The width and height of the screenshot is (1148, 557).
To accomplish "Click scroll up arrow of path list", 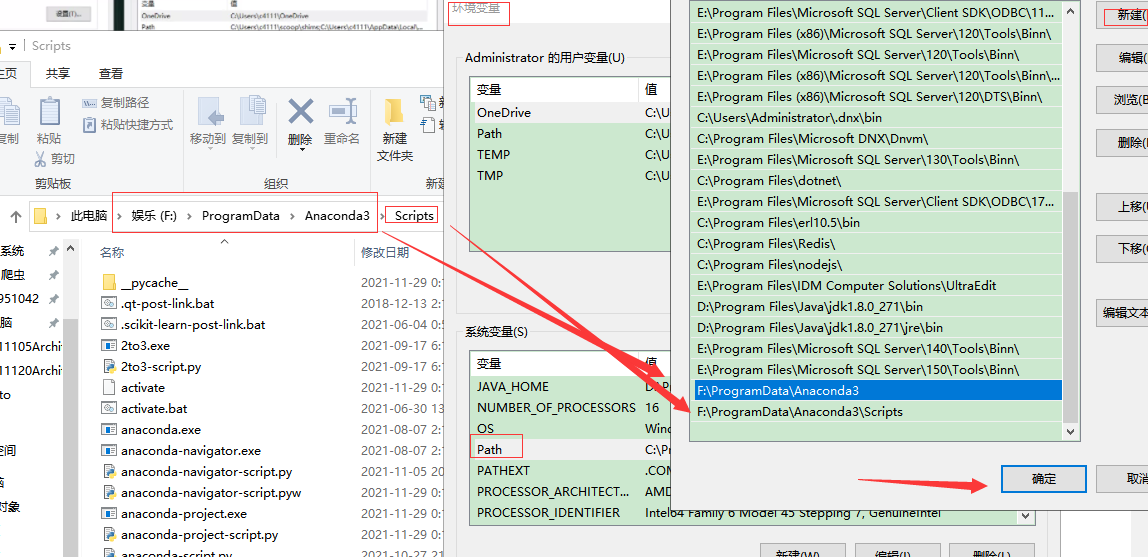I will [x=1070, y=12].
